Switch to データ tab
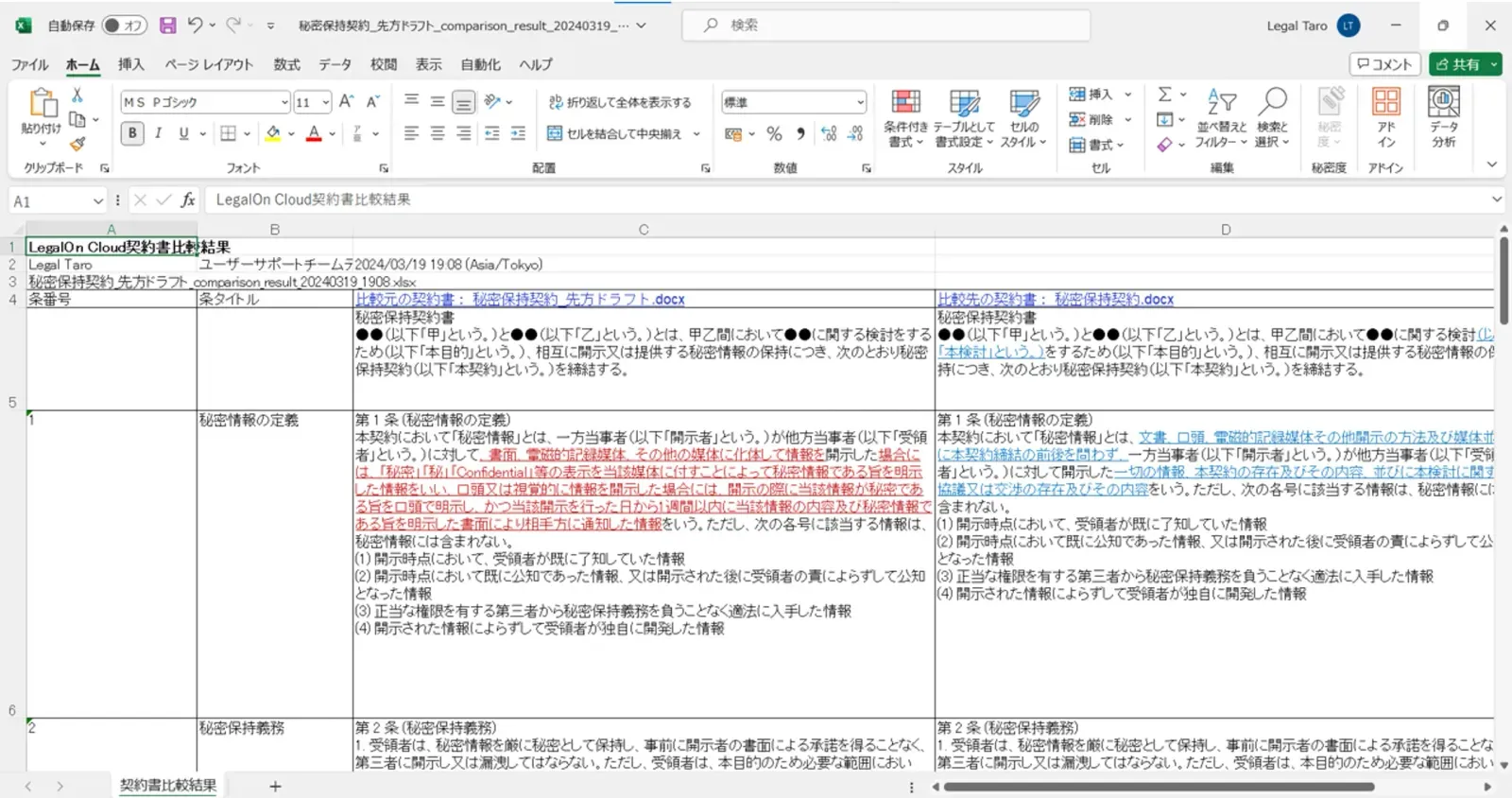 pyautogui.click(x=335, y=64)
